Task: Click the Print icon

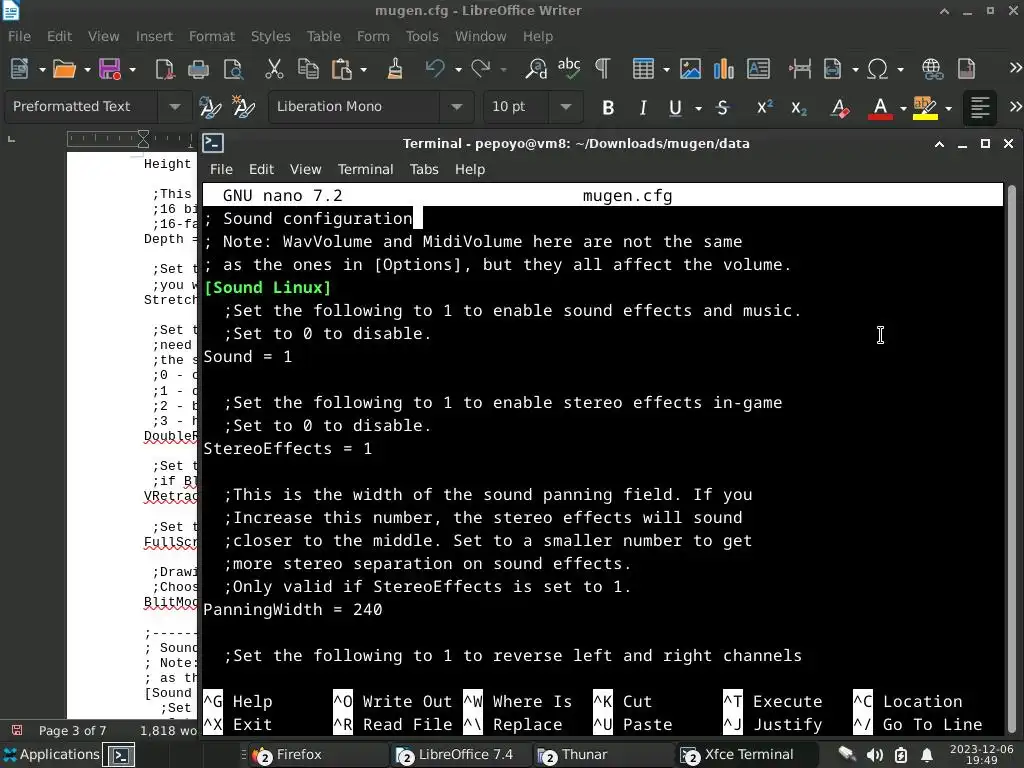Action: pyautogui.click(x=199, y=69)
